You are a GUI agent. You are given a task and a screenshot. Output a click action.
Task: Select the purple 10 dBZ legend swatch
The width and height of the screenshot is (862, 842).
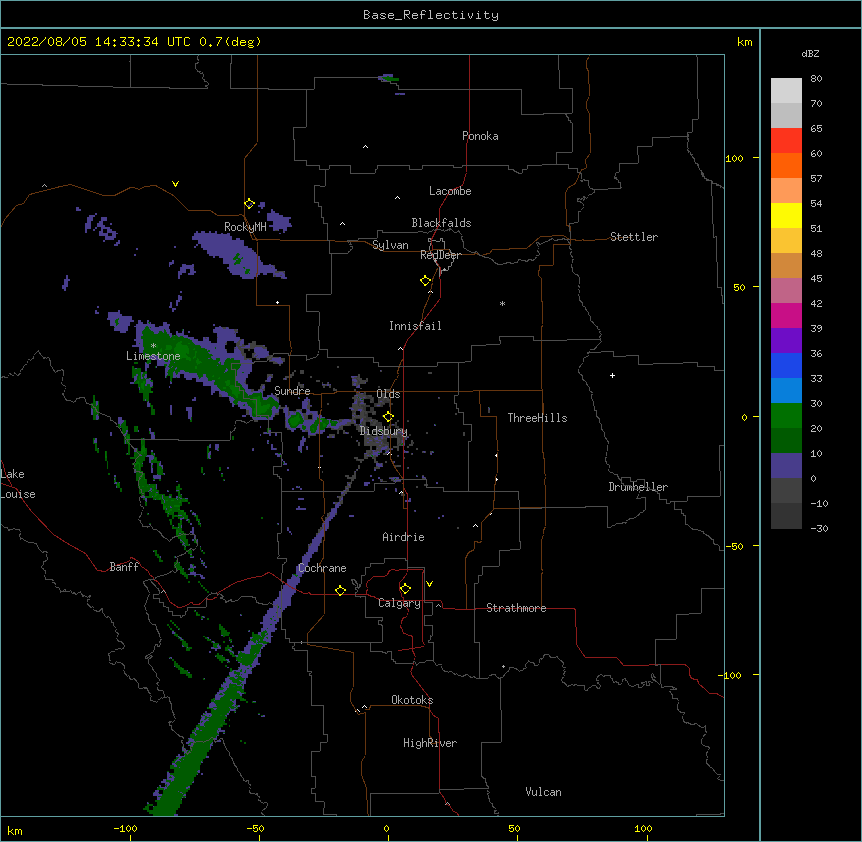(x=786, y=466)
